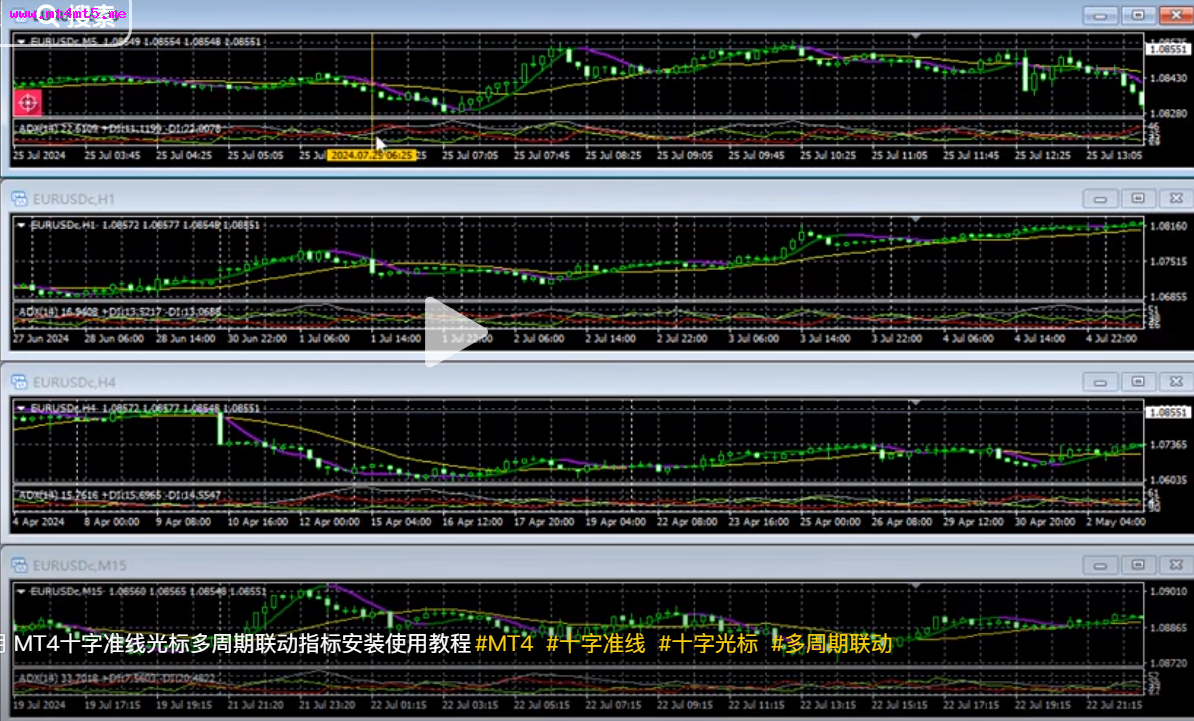Maximize the EURUSDc,M15 chart window
This screenshot has height=721, width=1194.
click(1138, 565)
